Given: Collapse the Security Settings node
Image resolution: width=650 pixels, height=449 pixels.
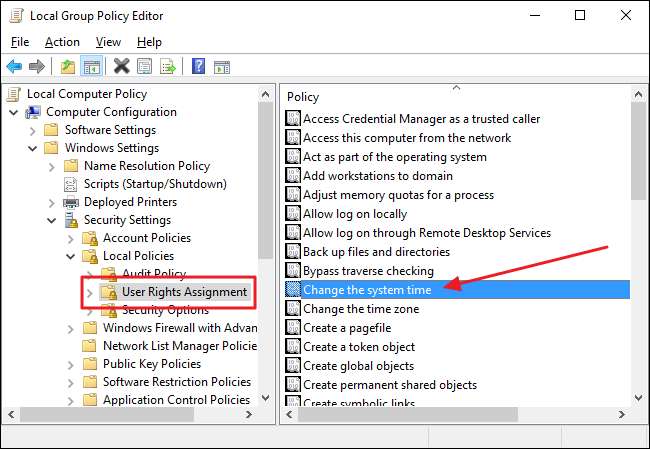Looking at the screenshot, I should click(52, 221).
